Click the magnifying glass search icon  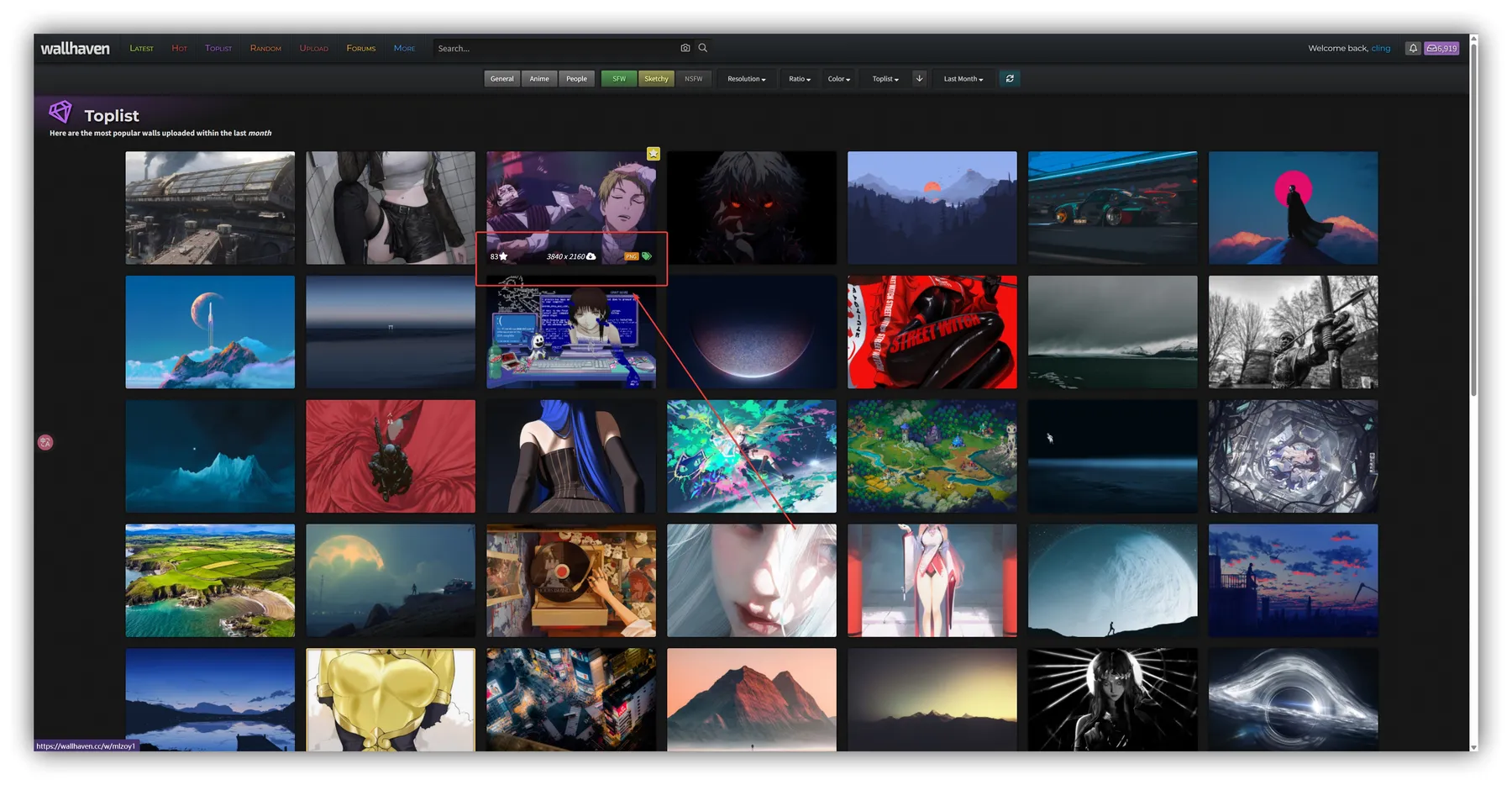(x=703, y=48)
